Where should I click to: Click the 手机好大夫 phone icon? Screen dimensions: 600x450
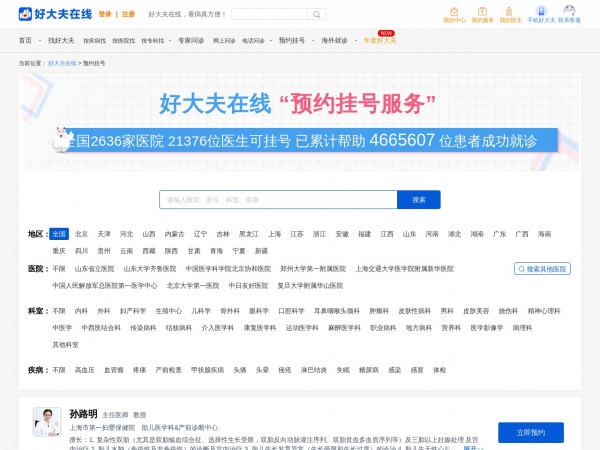(540, 14)
